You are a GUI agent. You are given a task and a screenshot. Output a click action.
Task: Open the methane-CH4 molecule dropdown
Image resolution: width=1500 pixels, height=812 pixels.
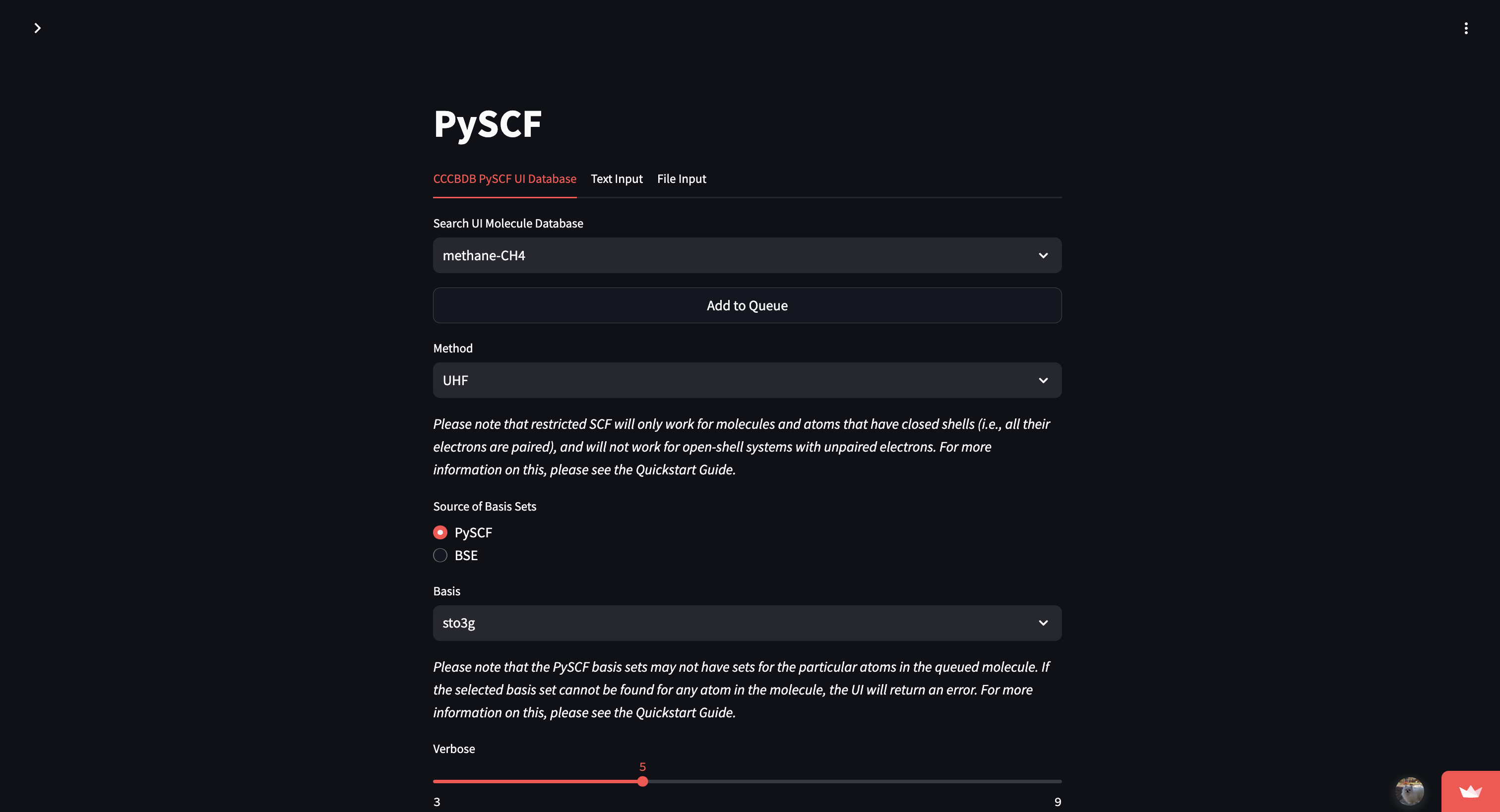[747, 255]
